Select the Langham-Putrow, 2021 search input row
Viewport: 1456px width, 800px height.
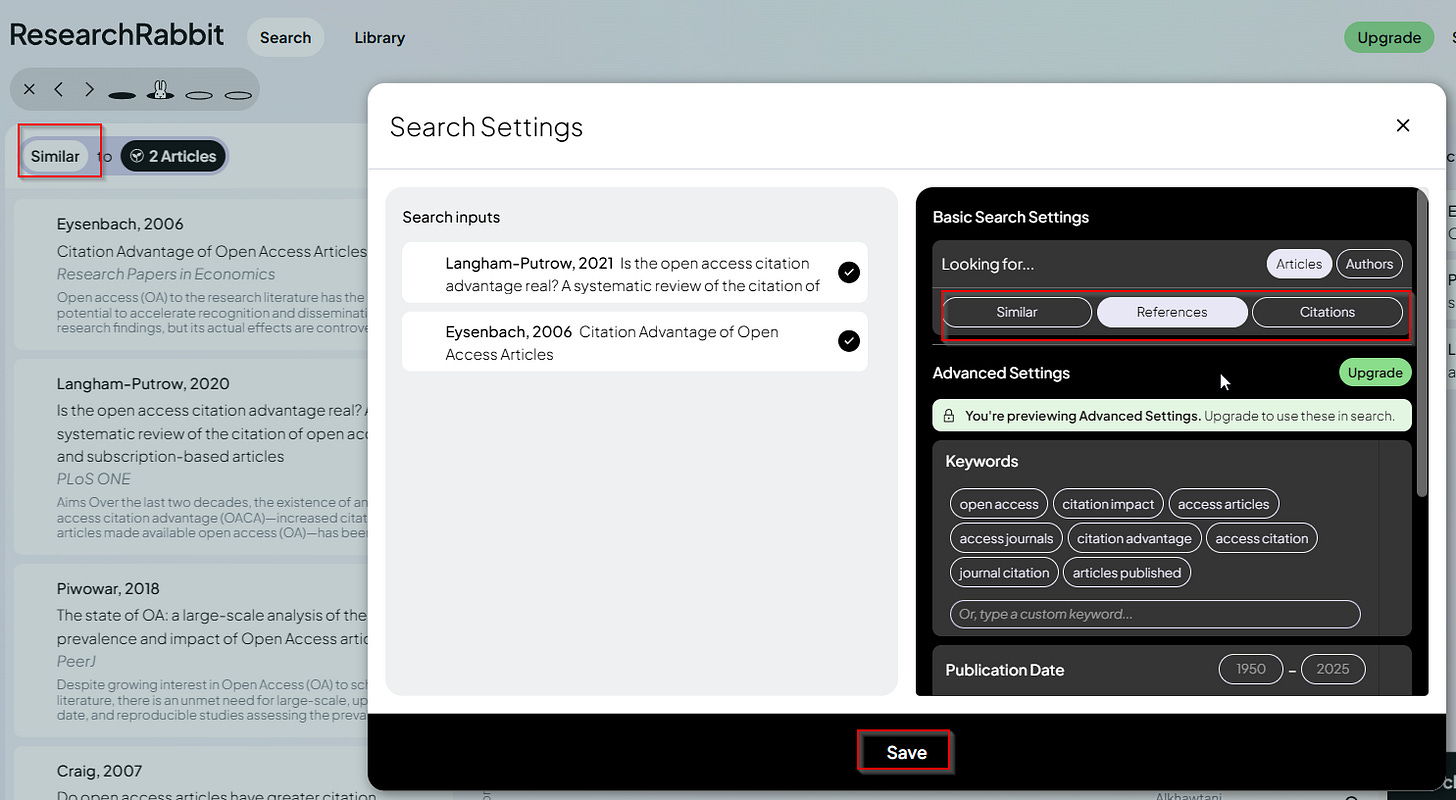[x=635, y=273]
